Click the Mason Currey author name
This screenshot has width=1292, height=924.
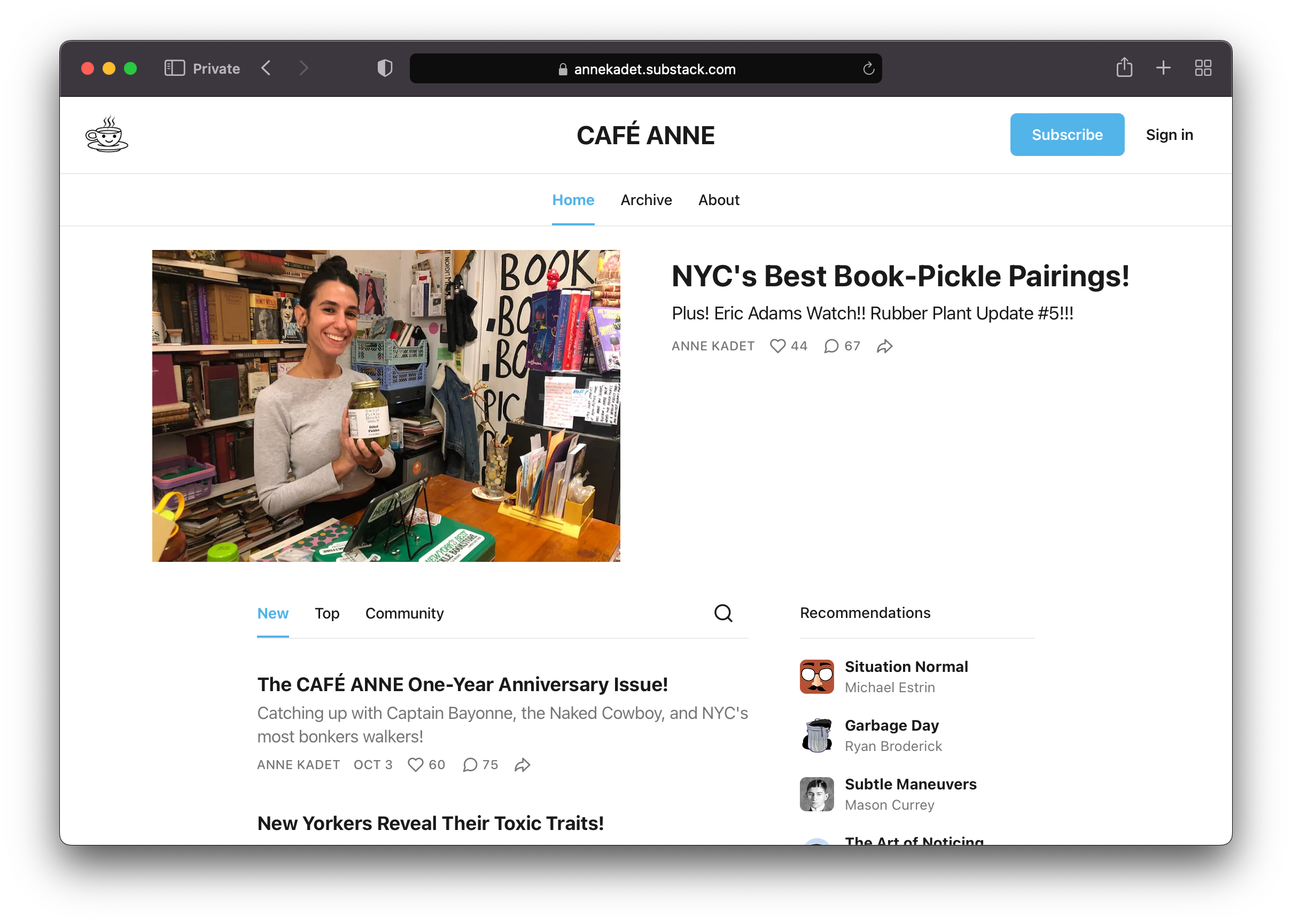(x=890, y=804)
